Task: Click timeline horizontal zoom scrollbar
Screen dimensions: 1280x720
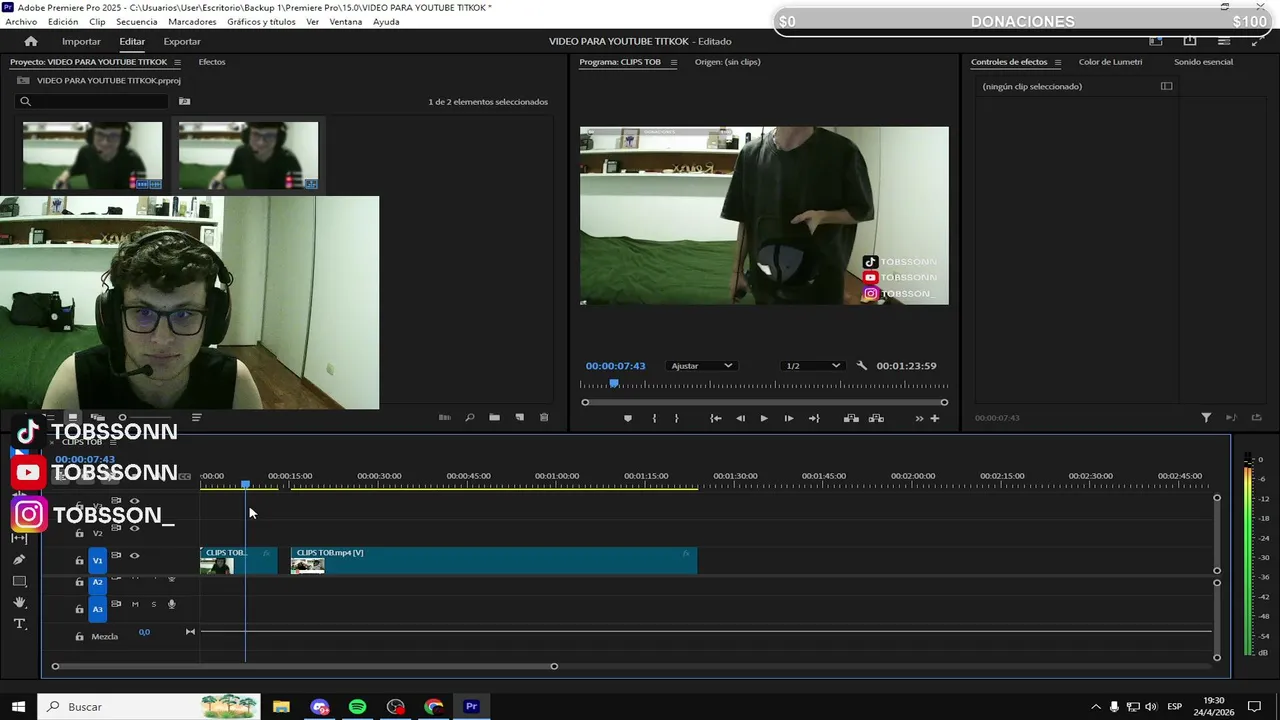Action: [x=304, y=666]
